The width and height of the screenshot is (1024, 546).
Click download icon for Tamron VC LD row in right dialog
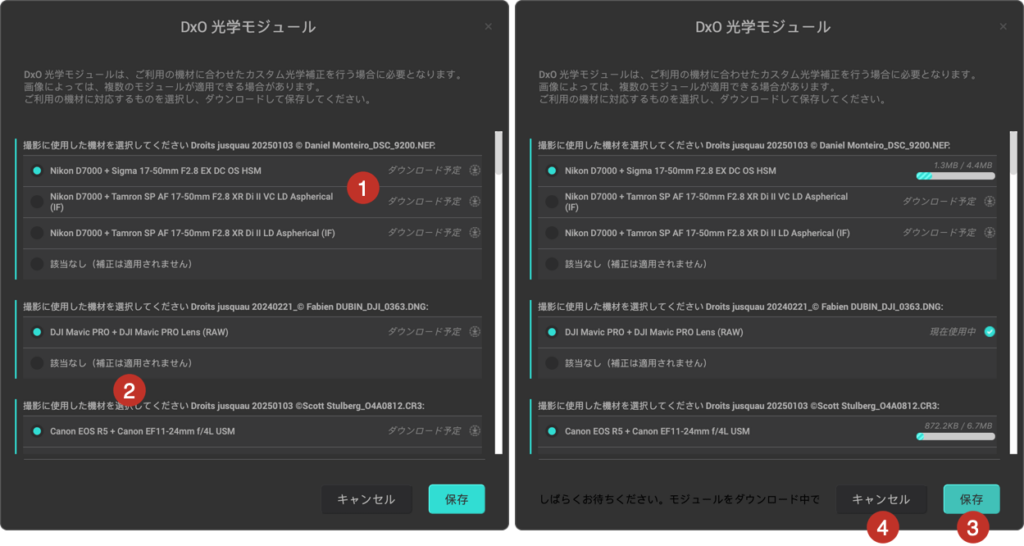[x=989, y=201]
